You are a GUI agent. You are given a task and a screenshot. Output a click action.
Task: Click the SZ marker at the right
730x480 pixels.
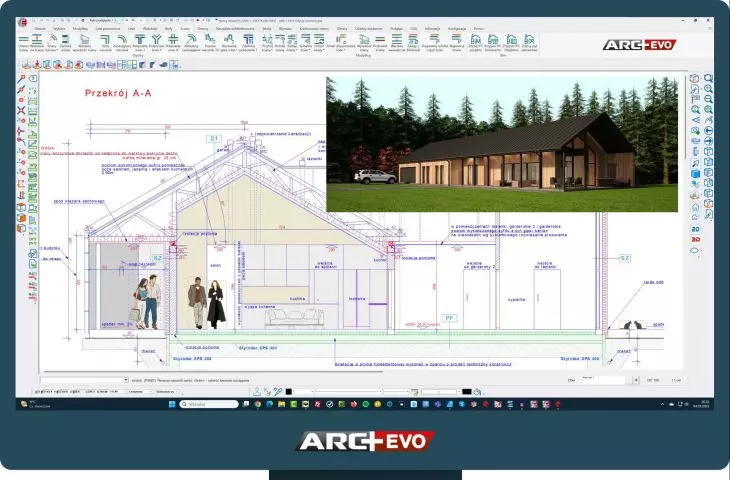point(624,258)
